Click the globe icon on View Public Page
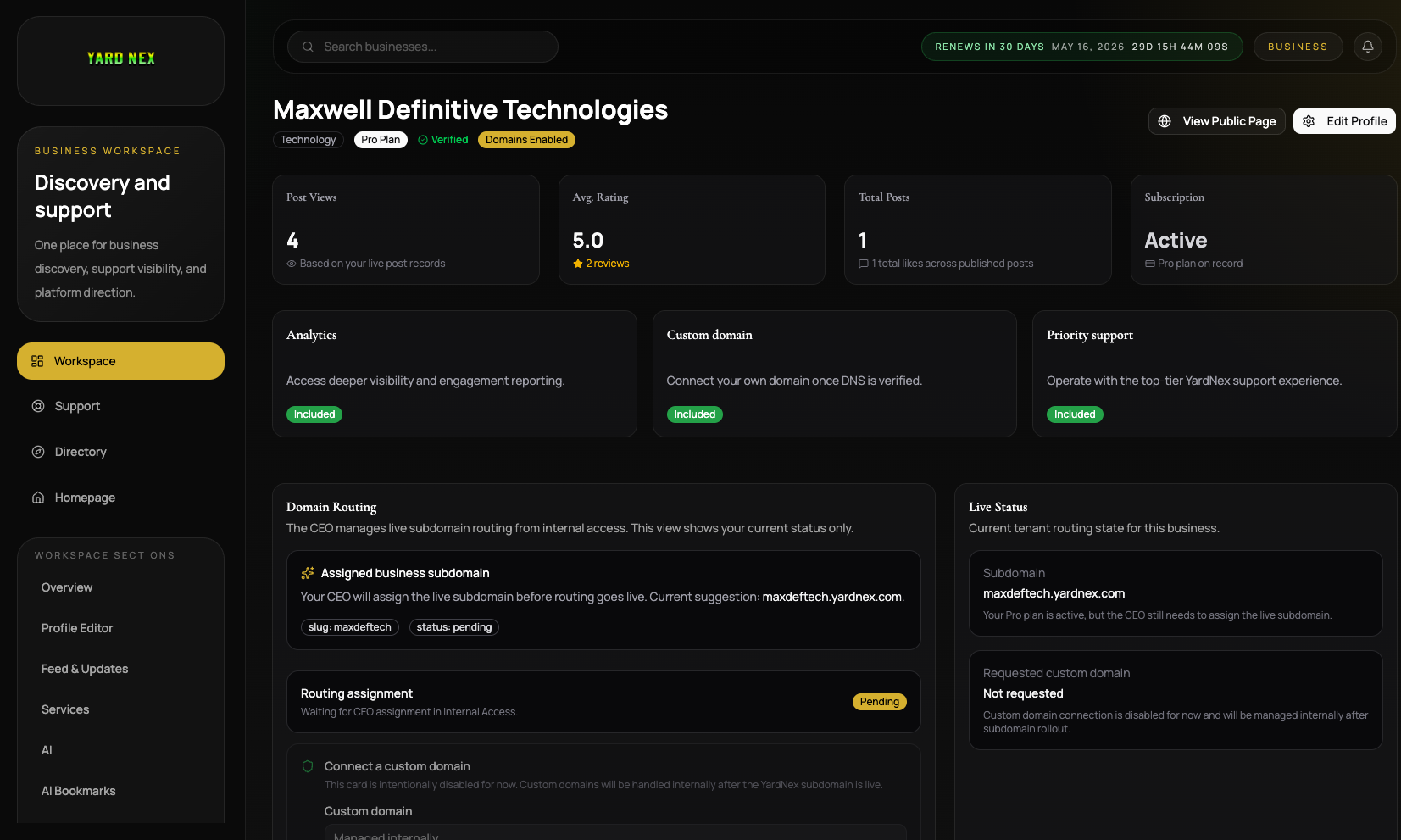The height and width of the screenshot is (840, 1401). (x=1165, y=121)
